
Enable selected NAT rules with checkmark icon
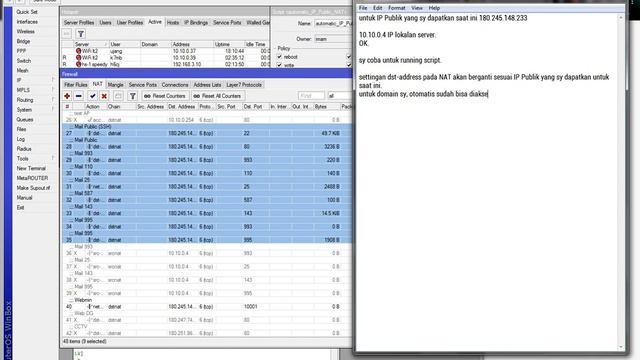point(93,96)
